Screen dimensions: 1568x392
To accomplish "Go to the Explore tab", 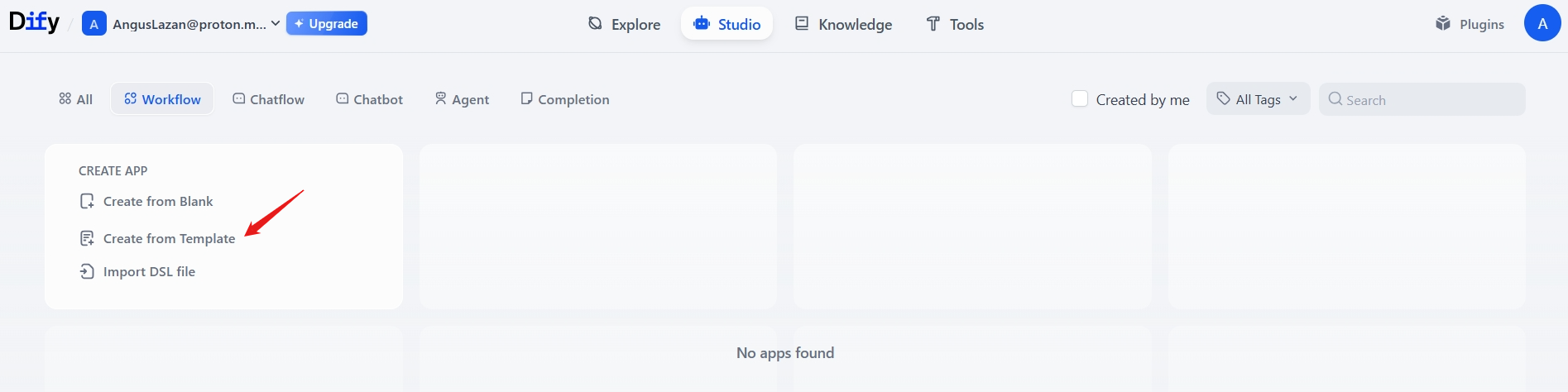I will [624, 24].
